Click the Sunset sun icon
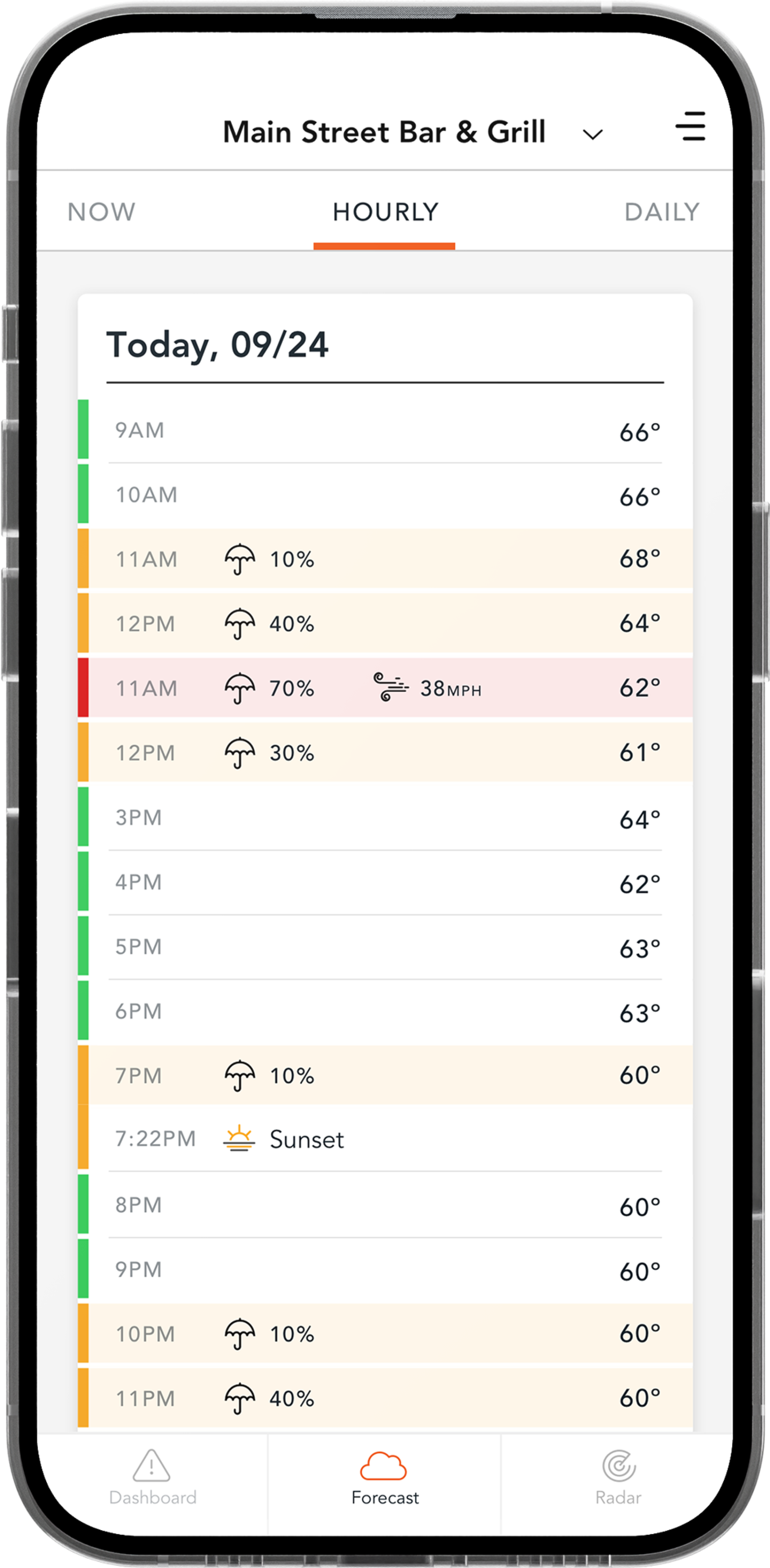The width and height of the screenshot is (770, 1568). (239, 1138)
